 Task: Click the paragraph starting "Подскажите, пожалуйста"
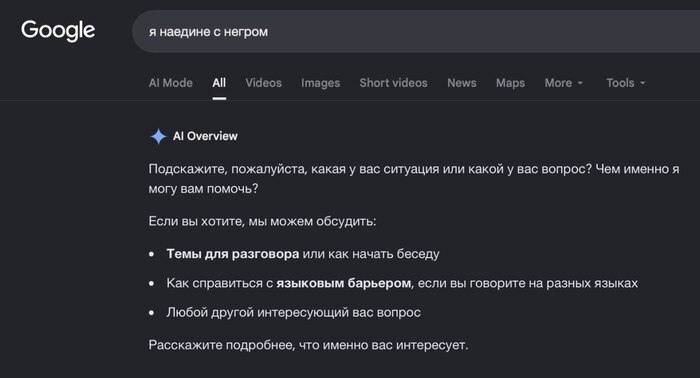tap(414, 179)
